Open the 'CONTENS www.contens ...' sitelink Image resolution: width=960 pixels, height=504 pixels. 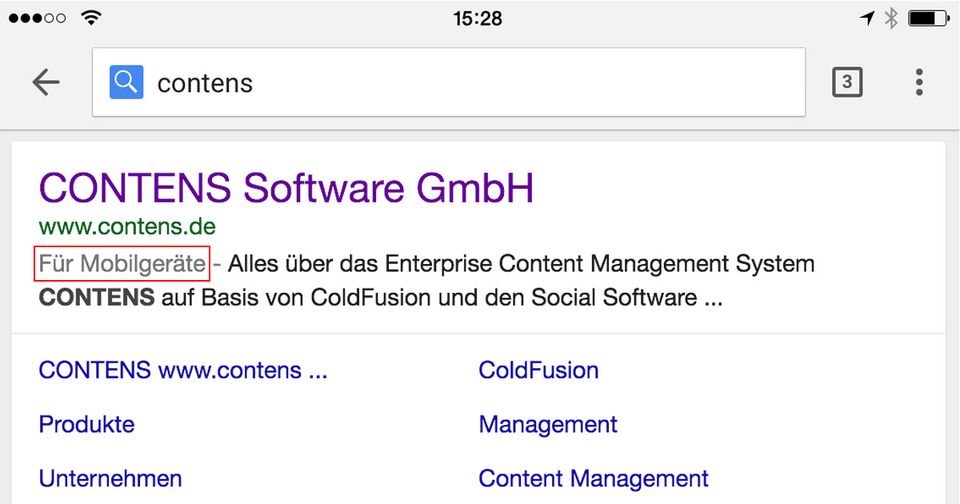(183, 370)
